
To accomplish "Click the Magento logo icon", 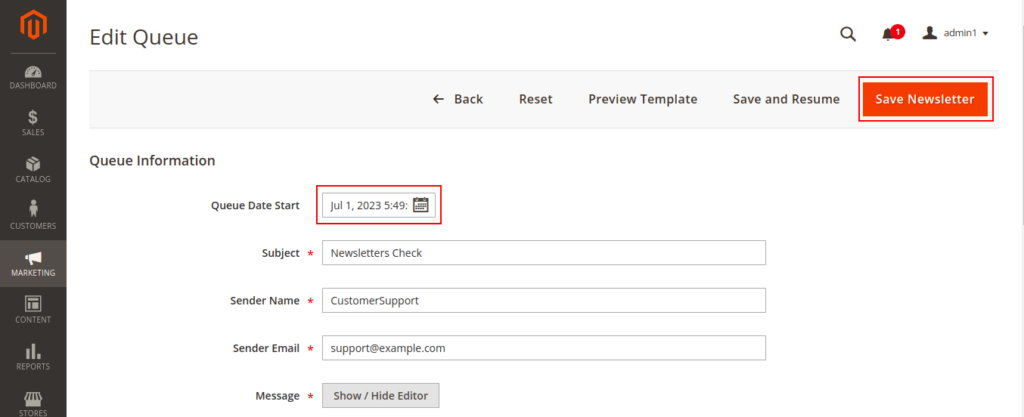I will 33,26.
